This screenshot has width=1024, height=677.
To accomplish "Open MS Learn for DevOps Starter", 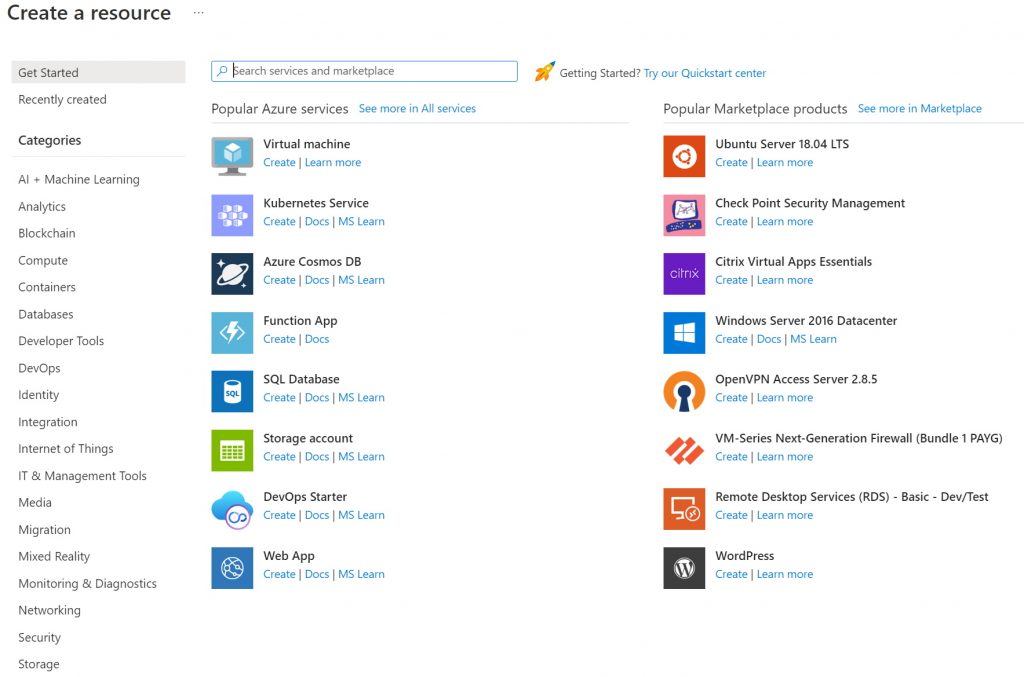I will click(361, 515).
